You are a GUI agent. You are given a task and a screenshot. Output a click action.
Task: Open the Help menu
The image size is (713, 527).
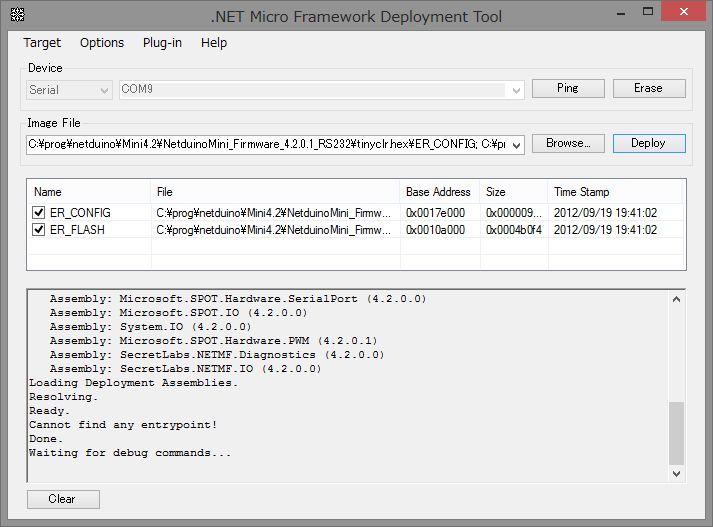214,43
